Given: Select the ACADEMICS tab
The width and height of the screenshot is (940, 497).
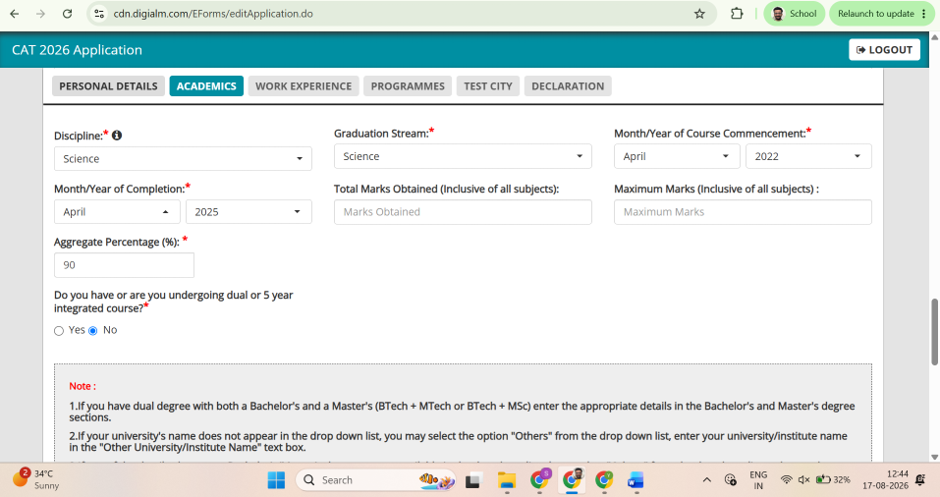Looking at the screenshot, I should [x=206, y=86].
